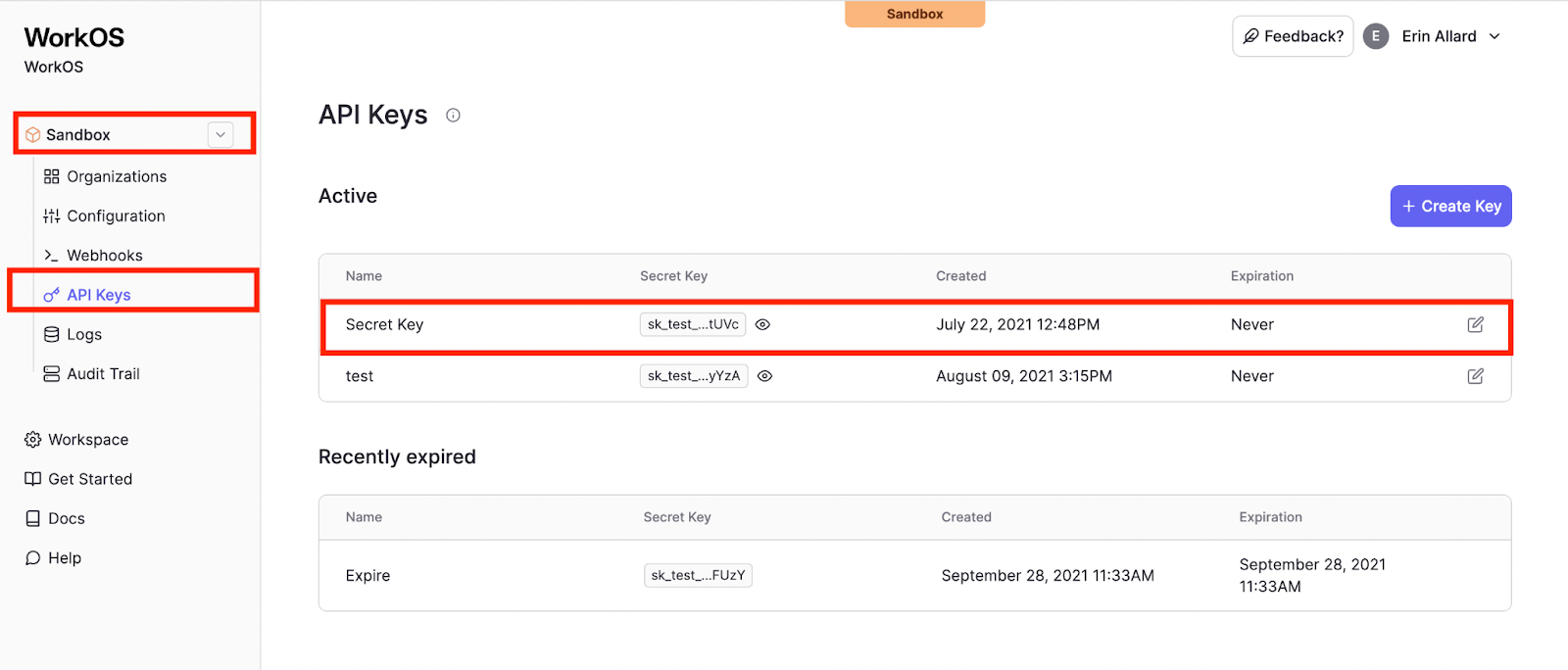Screen dimensions: 1568x670
Task: Click the Configuration sliders icon
Action: pyautogui.click(x=52, y=215)
